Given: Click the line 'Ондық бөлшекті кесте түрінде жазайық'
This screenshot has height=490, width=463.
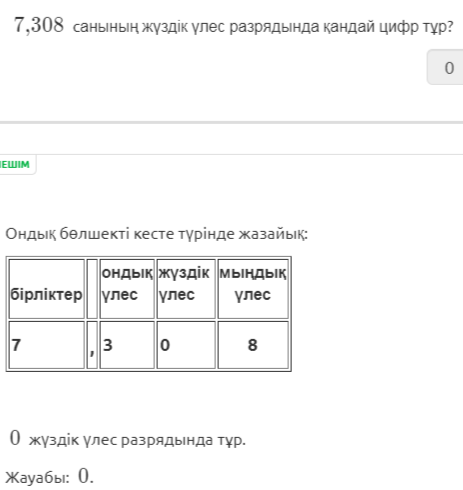Looking at the screenshot, I should click(157, 234).
